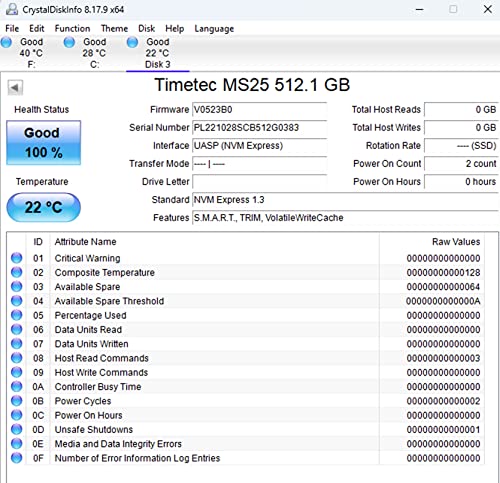Image resolution: width=500 pixels, height=483 pixels.
Task: Click the Power On Count value 2 count
Action: tap(461, 164)
